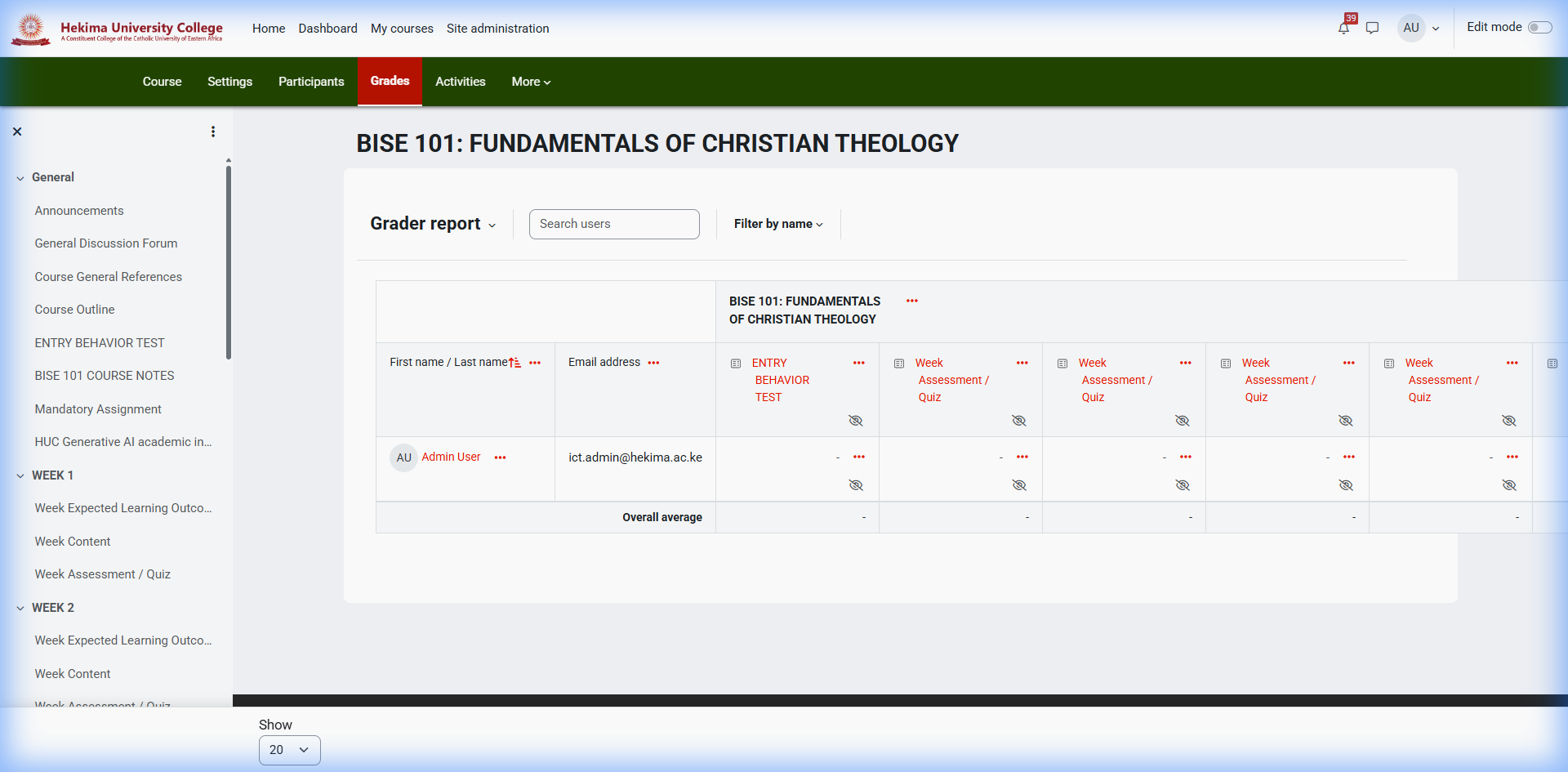Open the Grader report dropdown
Image resolution: width=1568 pixels, height=772 pixels.
[433, 224]
